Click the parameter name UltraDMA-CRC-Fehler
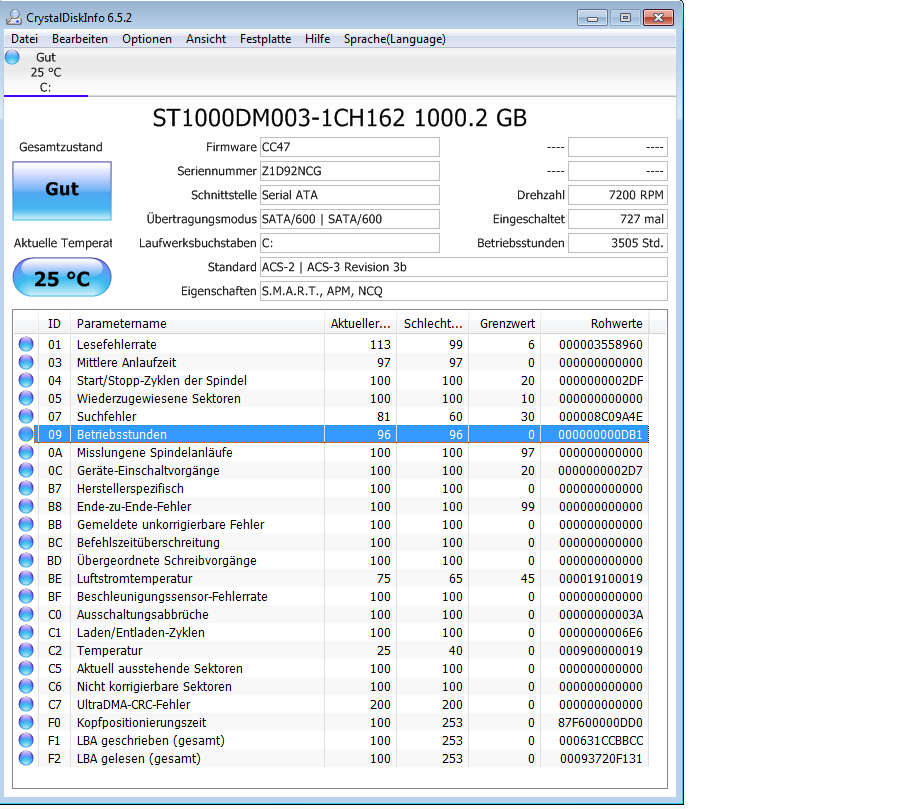This screenshot has width=913, height=809. [133, 705]
